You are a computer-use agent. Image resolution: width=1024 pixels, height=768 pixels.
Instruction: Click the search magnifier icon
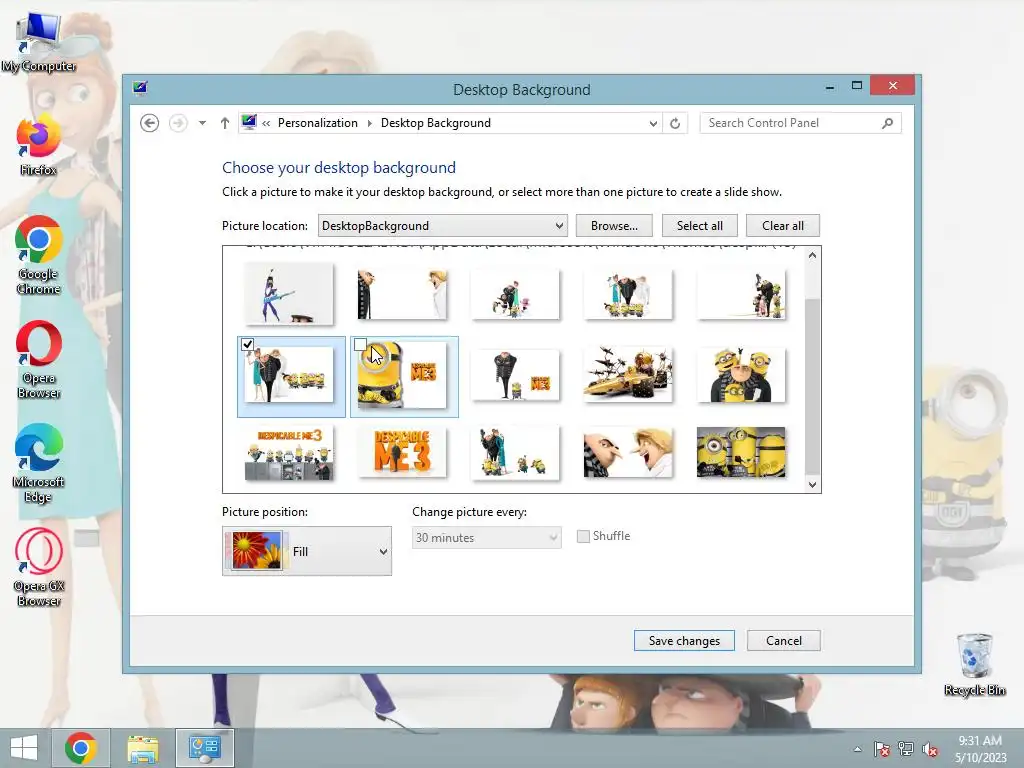click(x=887, y=123)
